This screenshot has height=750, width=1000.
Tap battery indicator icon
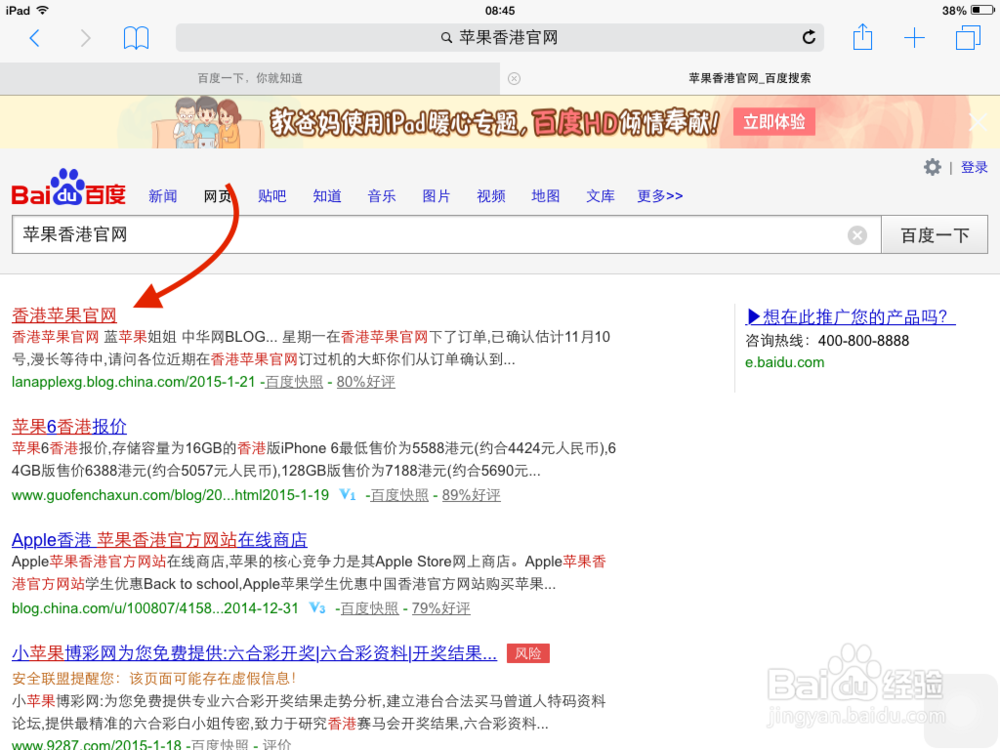coord(982,10)
